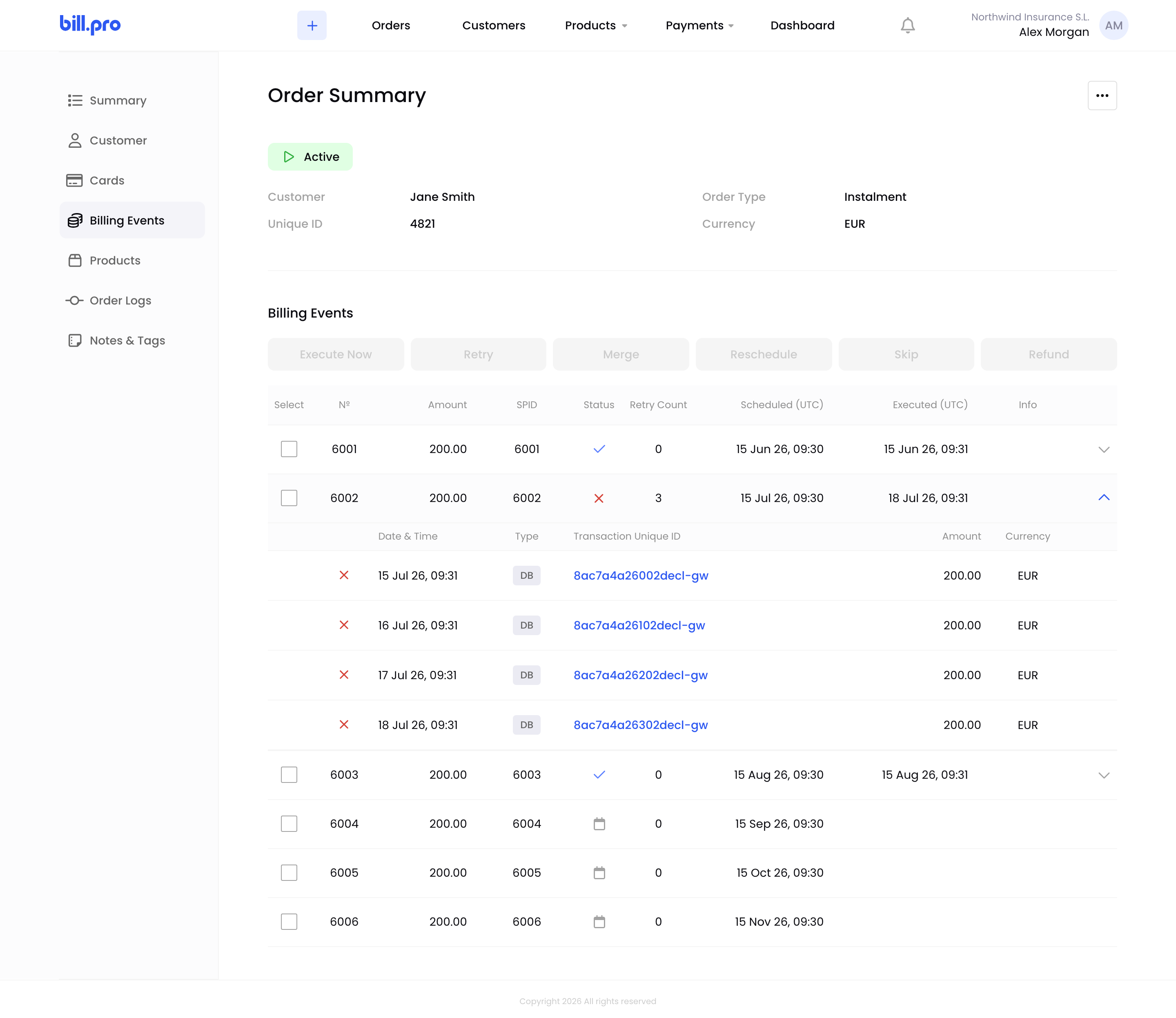Viewport: 1176px width, 1018px height.
Task: Open Order Logs in the sidebar
Action: click(x=132, y=300)
